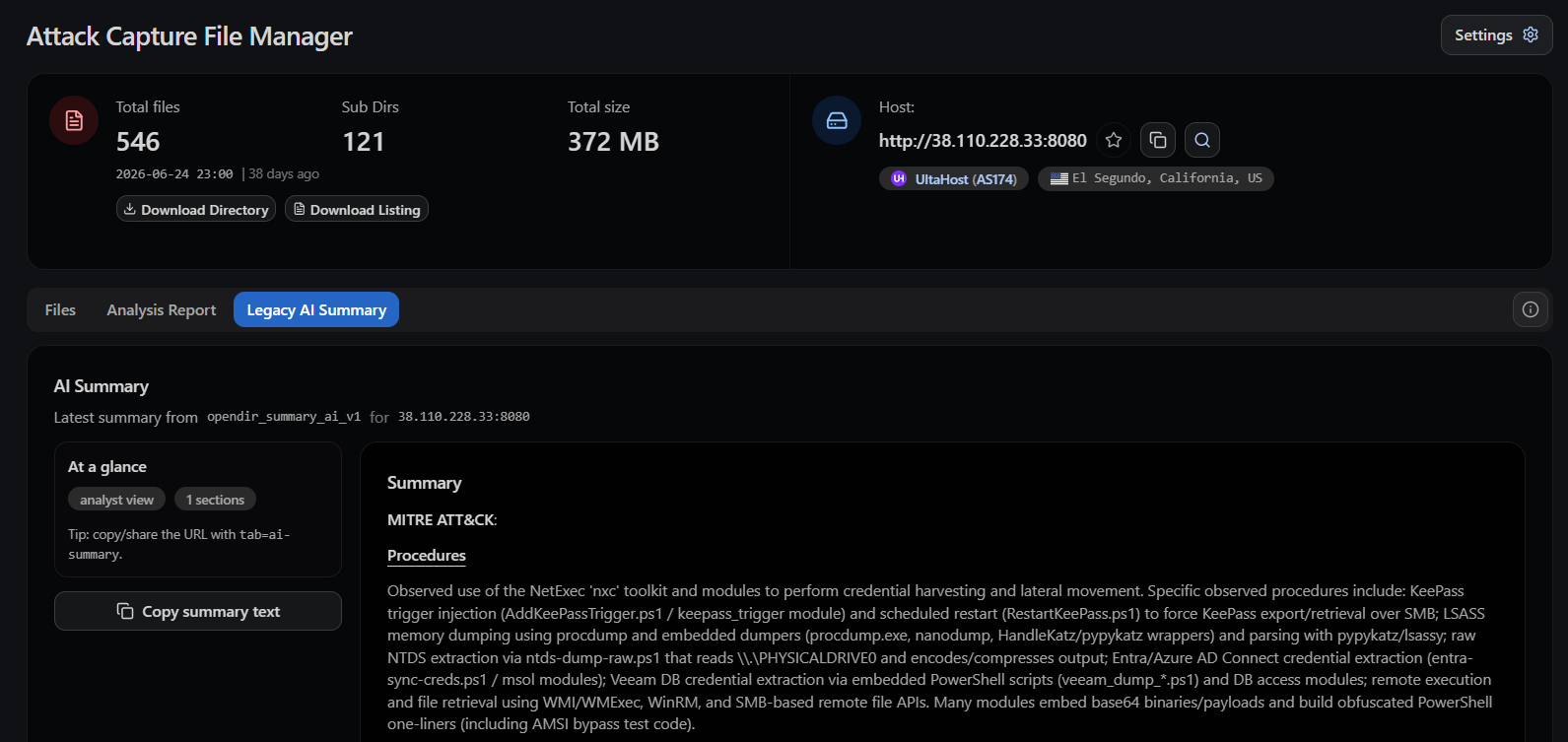Click the timestamp 2026-06-24 23:00
Screen dimensions: 1568x742
coord(174,173)
